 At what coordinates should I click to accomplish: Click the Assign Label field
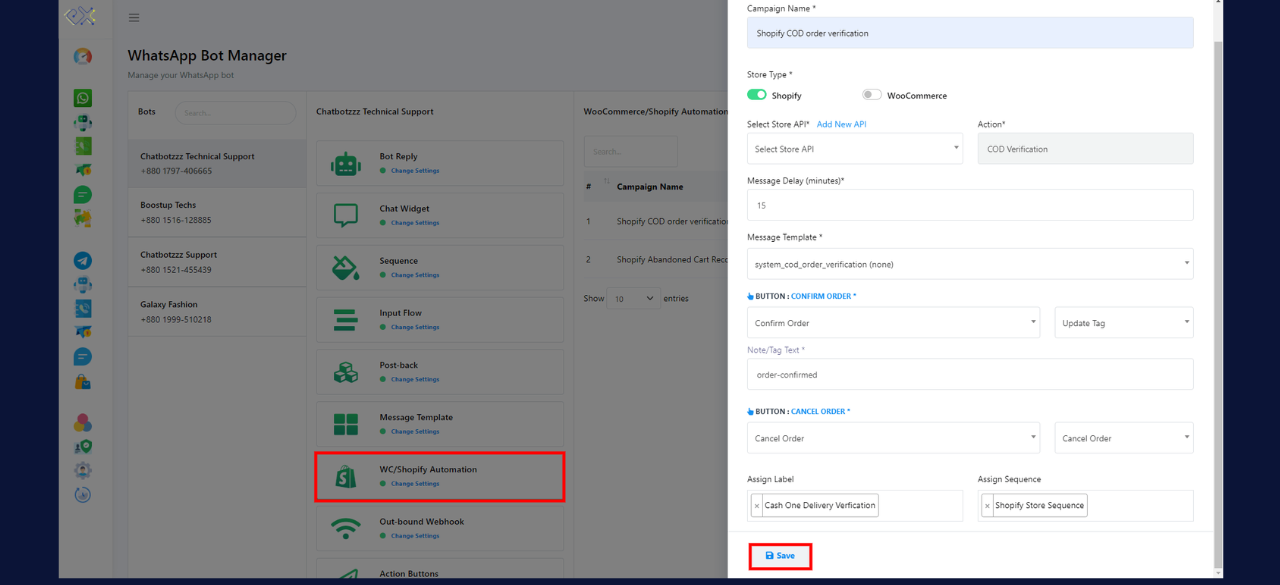click(855, 506)
